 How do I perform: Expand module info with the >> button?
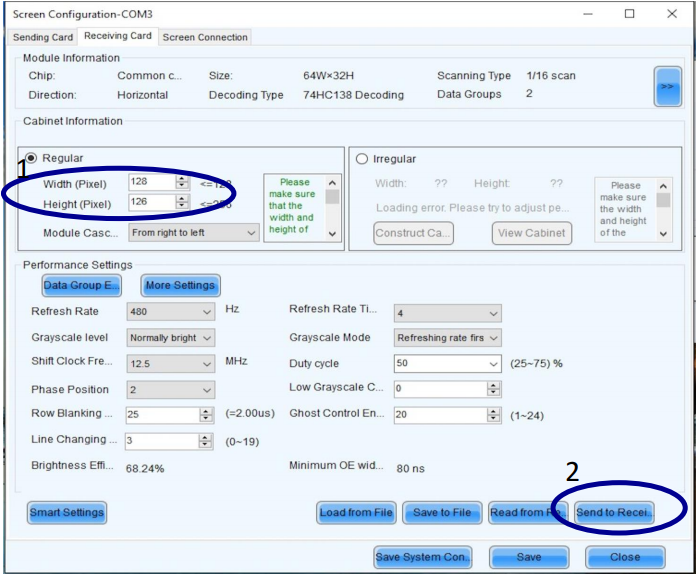(667, 86)
